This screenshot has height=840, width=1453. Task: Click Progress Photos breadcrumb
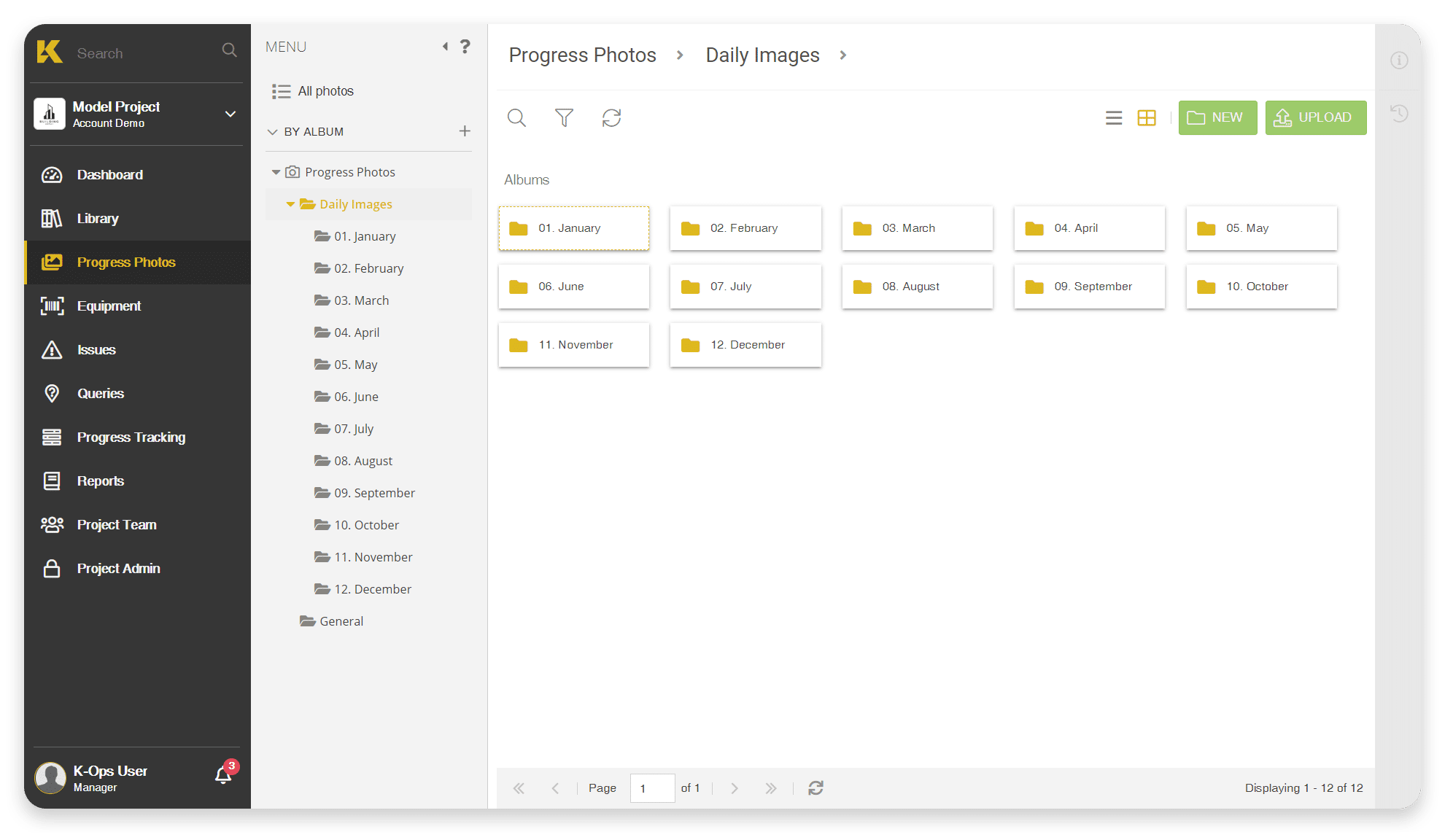(582, 55)
